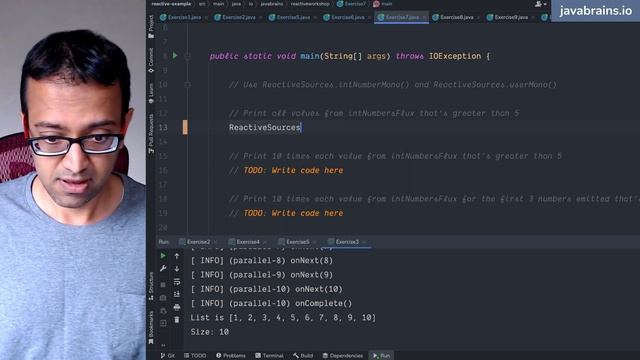Open Git tool window
The height and width of the screenshot is (360, 640).
168,356
